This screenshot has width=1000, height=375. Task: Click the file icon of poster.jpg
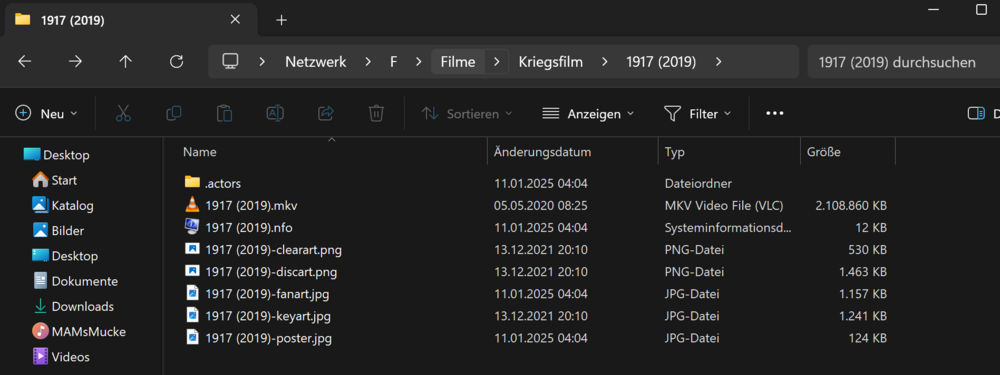(192, 338)
